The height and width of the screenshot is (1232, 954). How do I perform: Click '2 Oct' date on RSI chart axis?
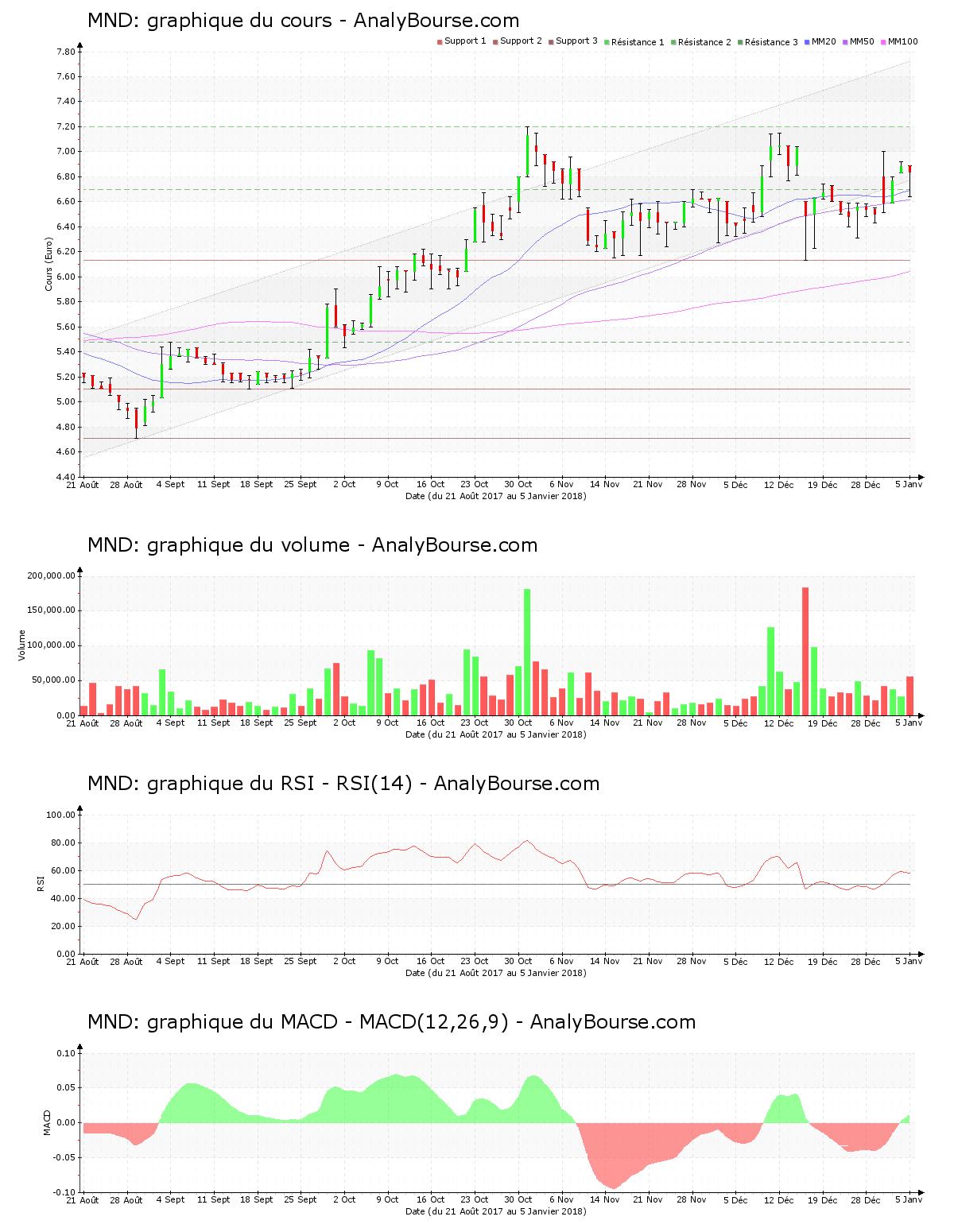coord(344,961)
